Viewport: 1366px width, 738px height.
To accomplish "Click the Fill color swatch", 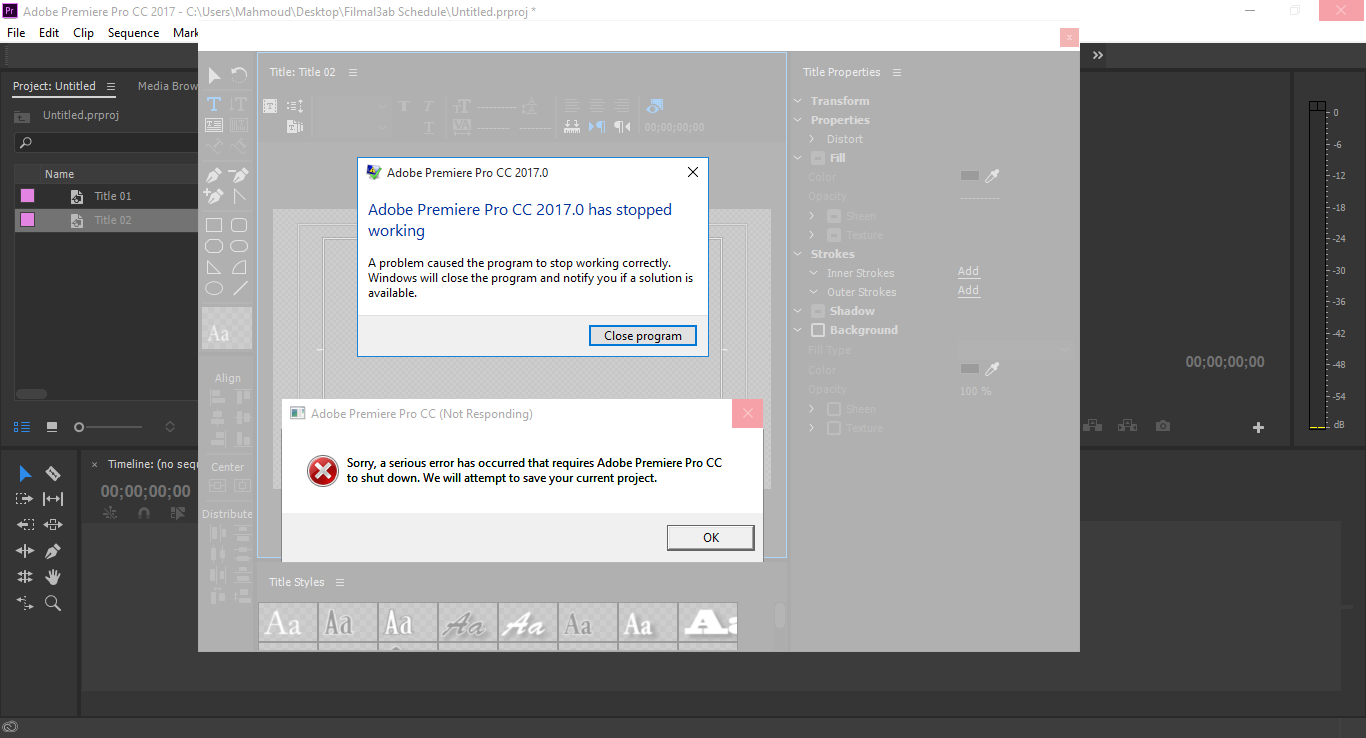I will [969, 176].
